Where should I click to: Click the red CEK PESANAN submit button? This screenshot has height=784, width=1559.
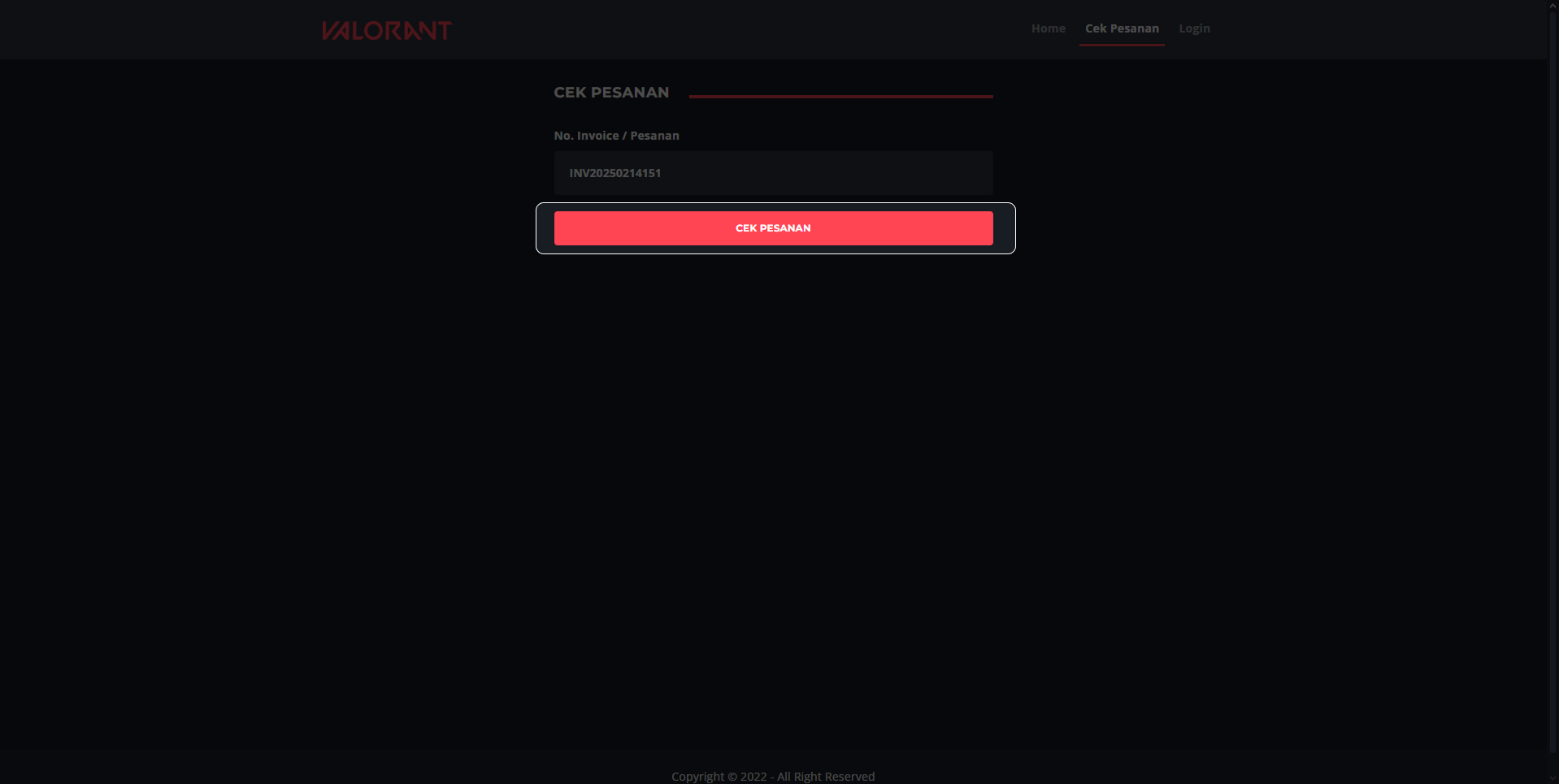[773, 228]
